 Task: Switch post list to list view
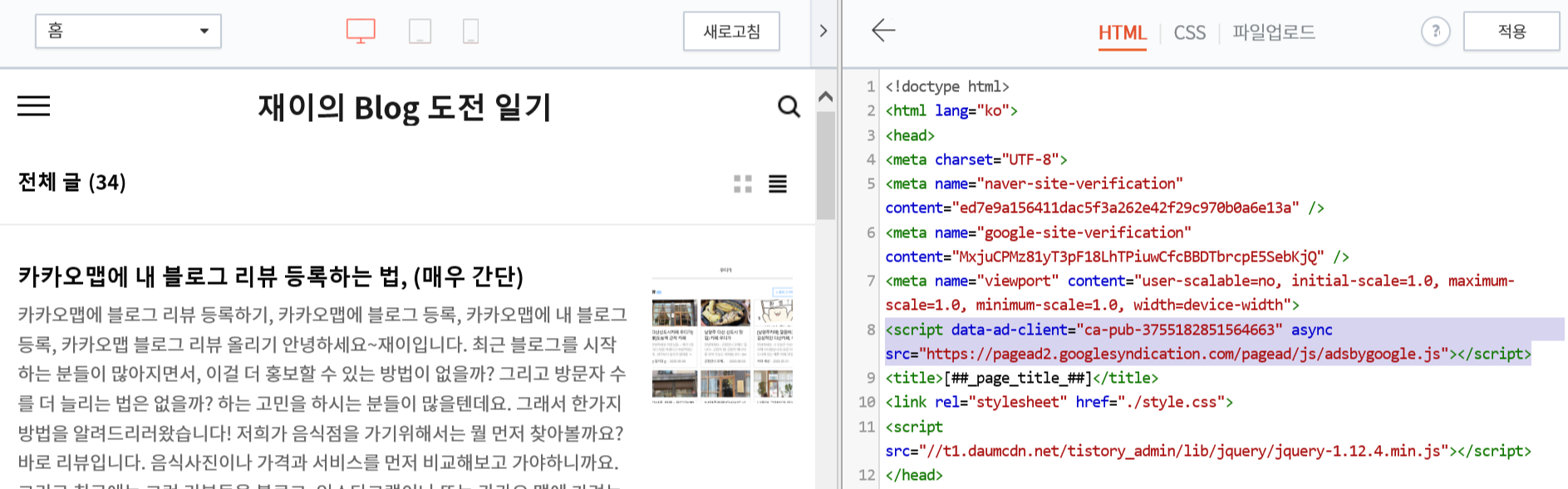click(x=778, y=184)
